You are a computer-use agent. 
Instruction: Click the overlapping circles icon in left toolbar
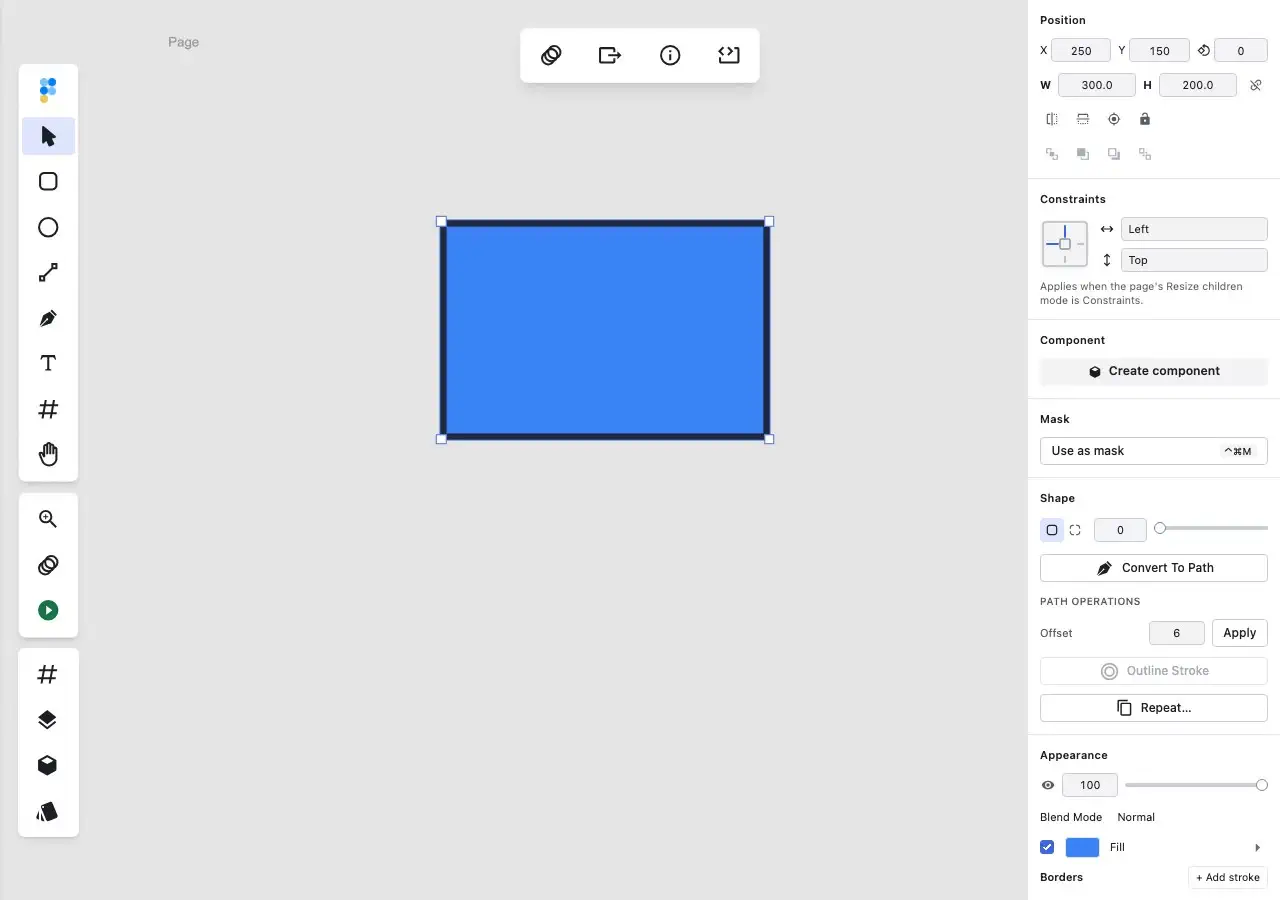[48, 565]
